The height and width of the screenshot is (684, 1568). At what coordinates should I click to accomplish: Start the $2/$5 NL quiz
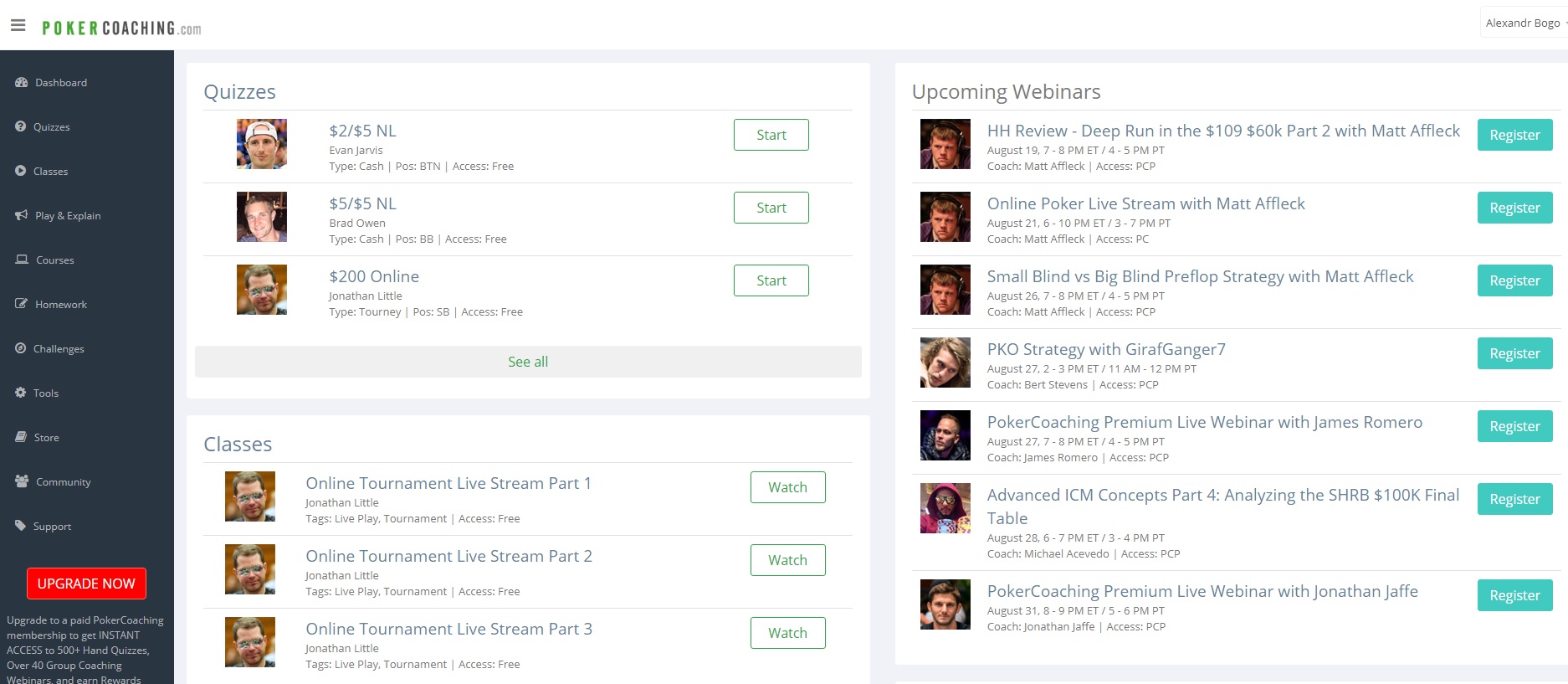click(x=771, y=135)
